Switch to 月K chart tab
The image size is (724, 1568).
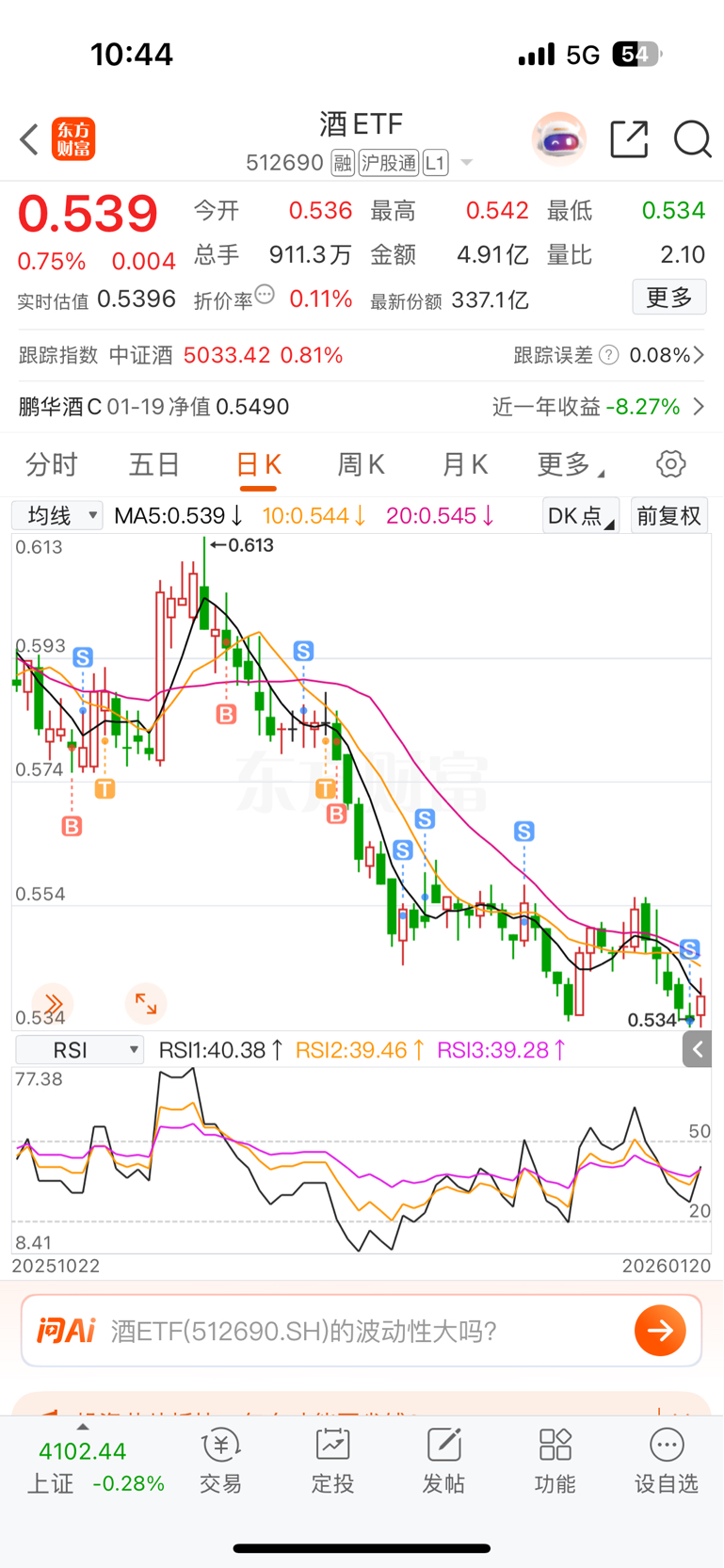coord(465,464)
